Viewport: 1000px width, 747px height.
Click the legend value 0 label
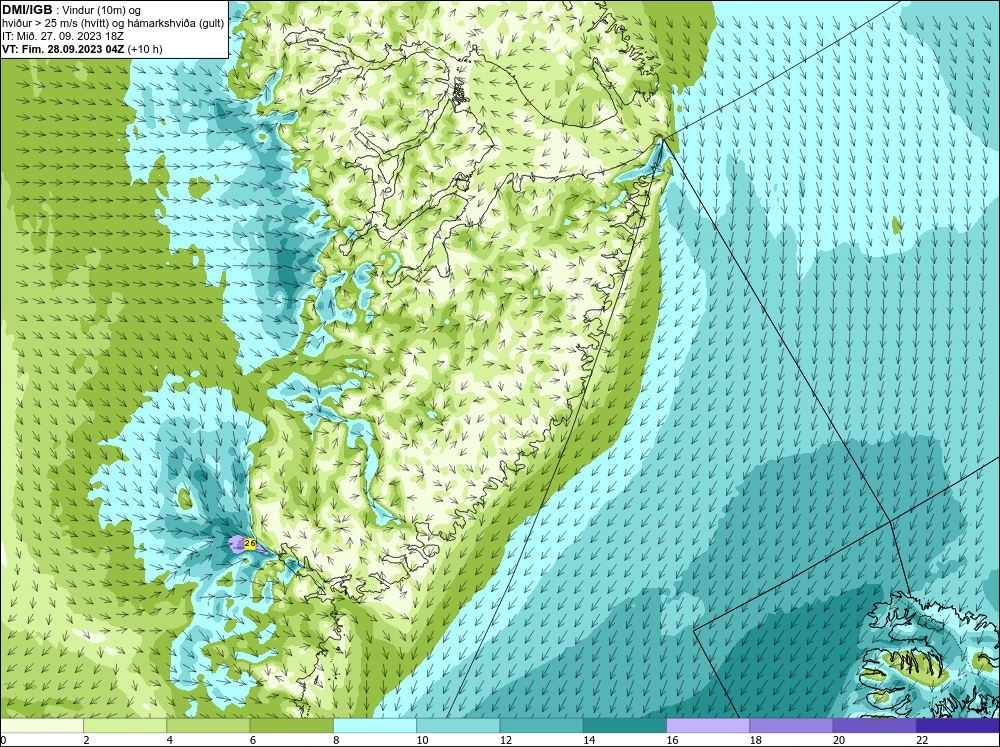[x=3, y=740]
